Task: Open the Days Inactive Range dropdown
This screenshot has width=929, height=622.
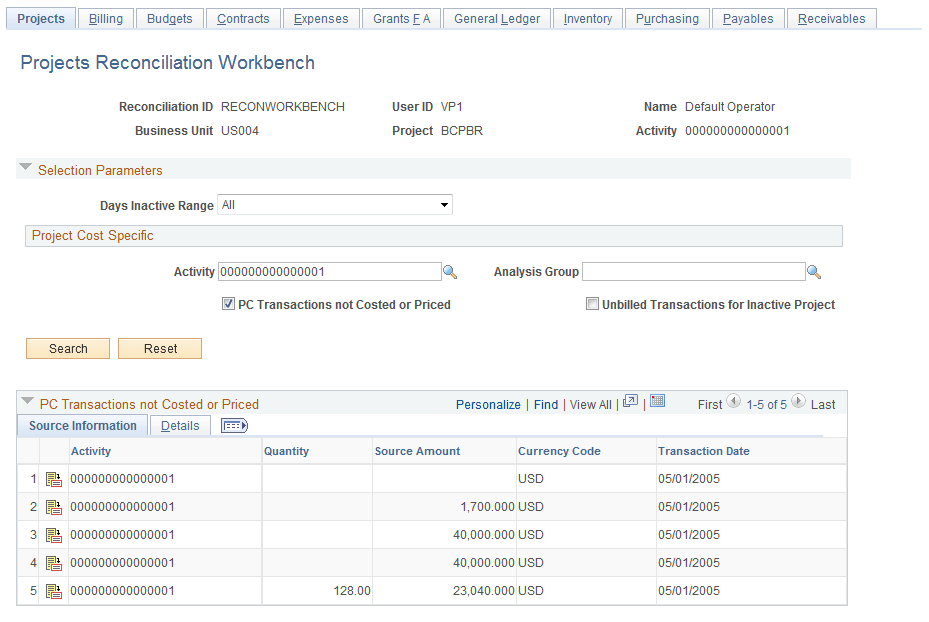Action: pos(444,204)
